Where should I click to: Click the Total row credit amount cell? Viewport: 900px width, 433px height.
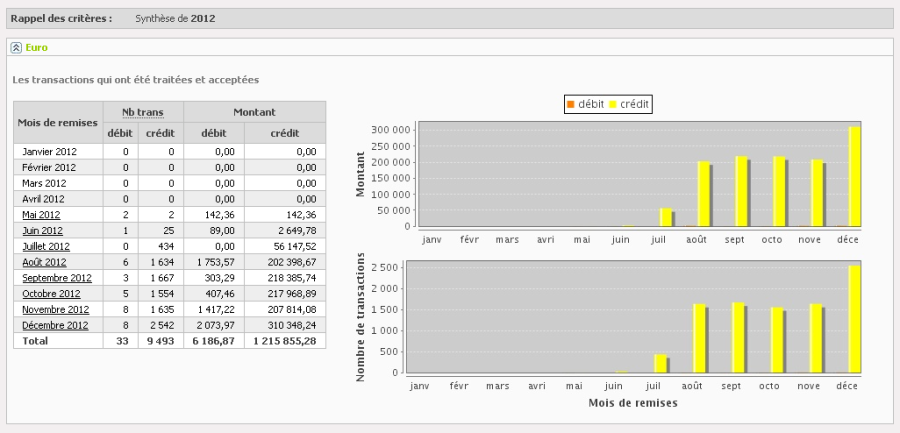pyautogui.click(x=284, y=341)
